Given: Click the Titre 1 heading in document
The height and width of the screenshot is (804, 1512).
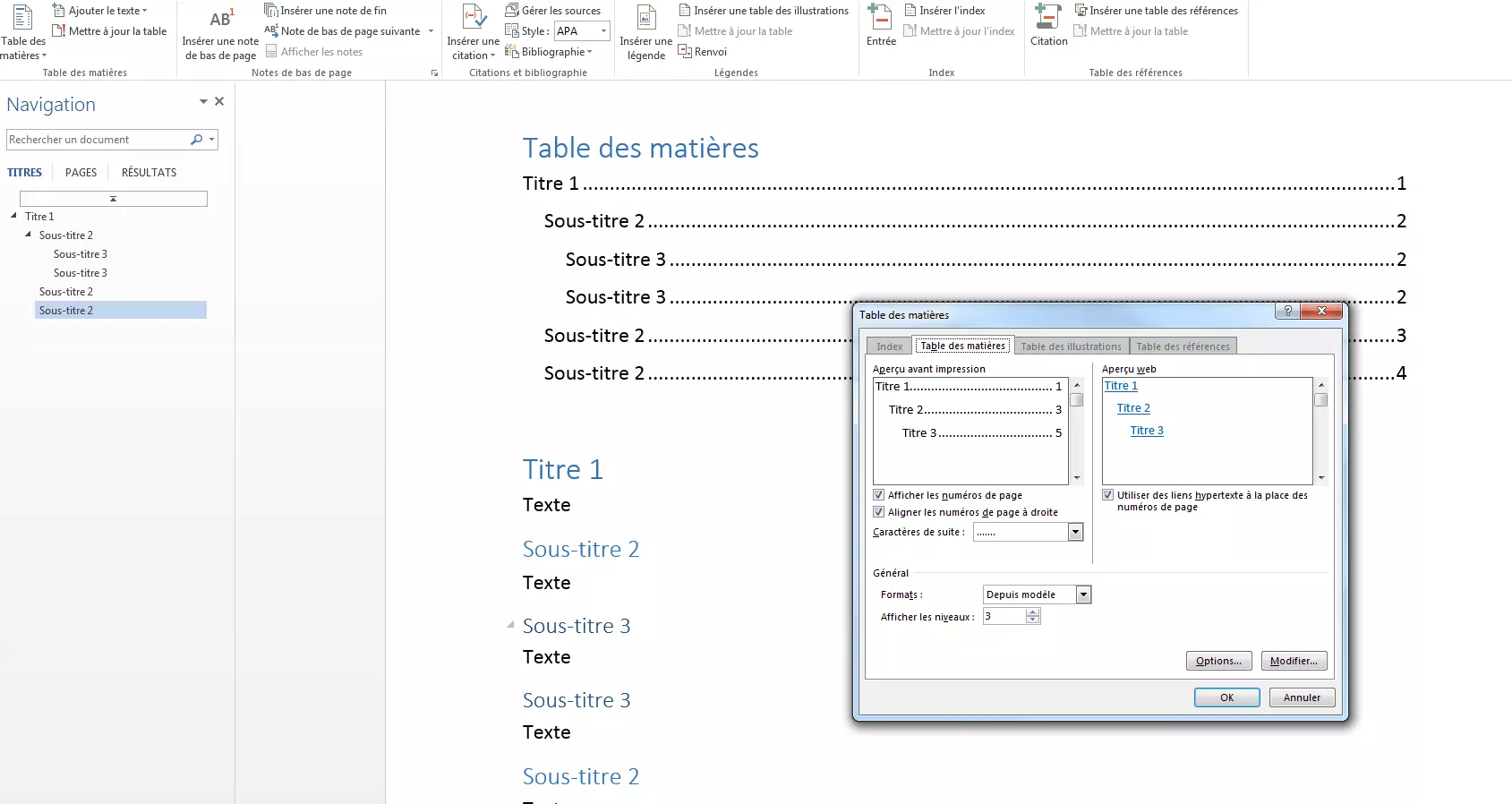Looking at the screenshot, I should (562, 470).
